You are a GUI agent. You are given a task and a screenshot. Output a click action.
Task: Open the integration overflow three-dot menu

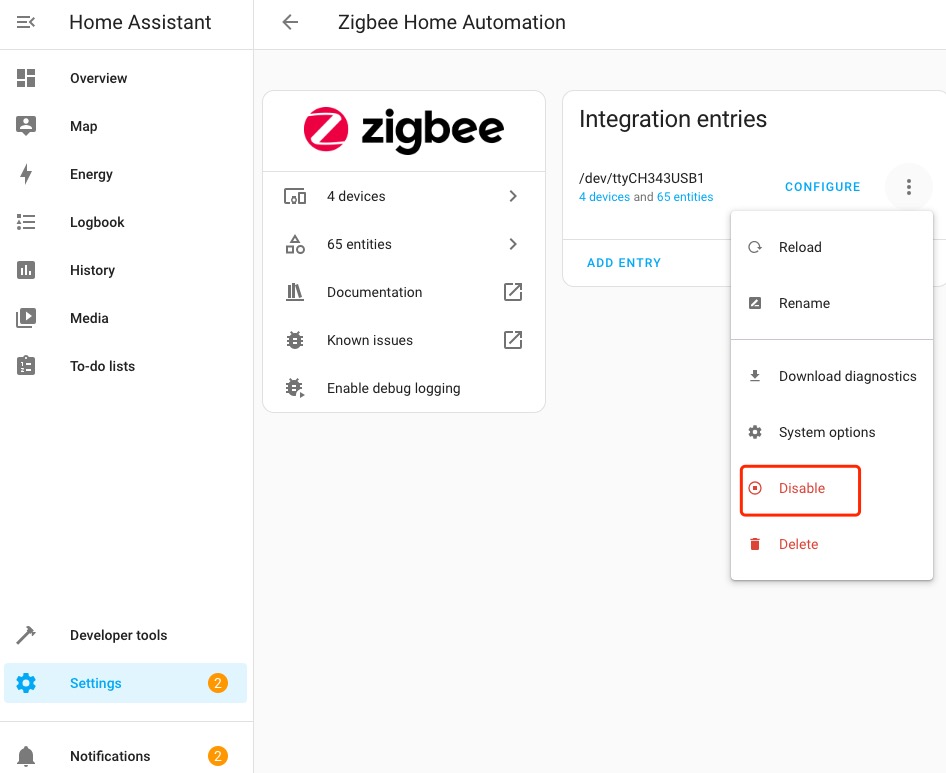[x=908, y=187]
